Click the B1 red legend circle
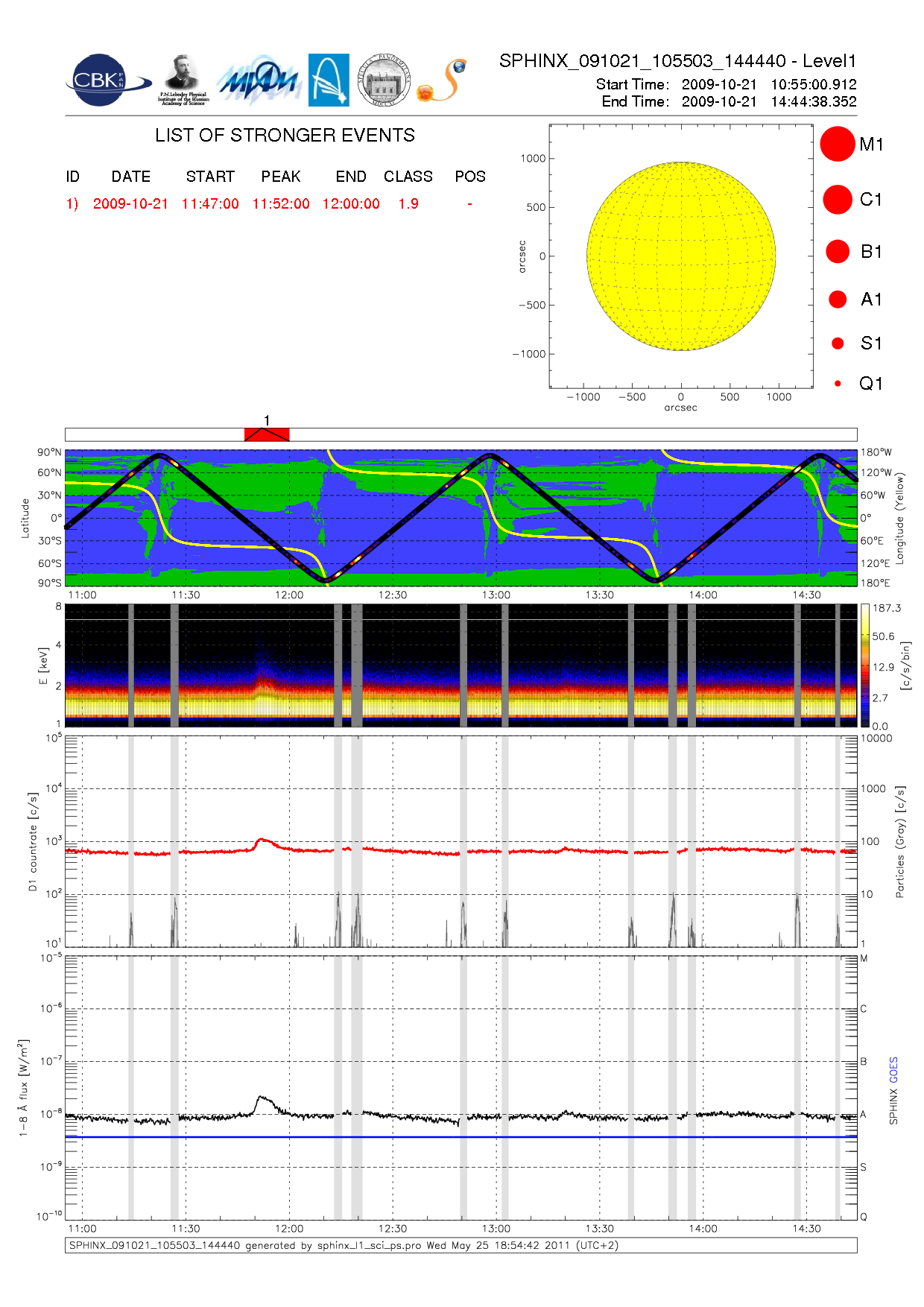The height and width of the screenshot is (1307, 924). [x=838, y=252]
